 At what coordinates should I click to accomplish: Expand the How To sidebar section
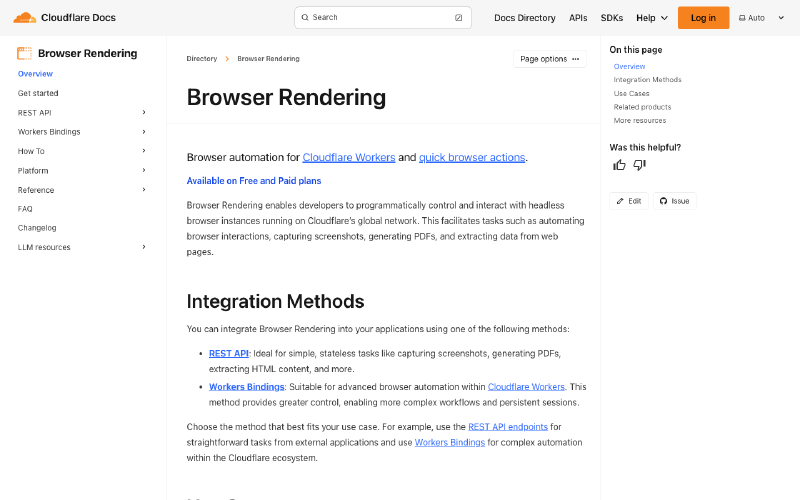[x=144, y=151]
